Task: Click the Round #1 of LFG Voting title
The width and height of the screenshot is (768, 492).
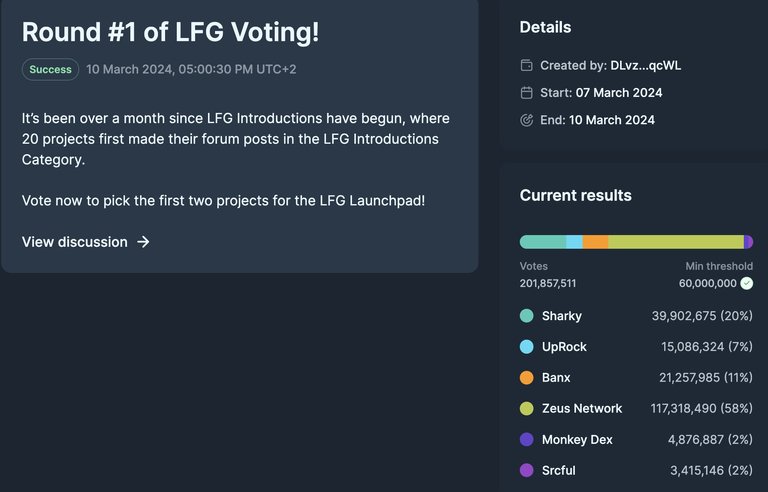Action: [170, 32]
